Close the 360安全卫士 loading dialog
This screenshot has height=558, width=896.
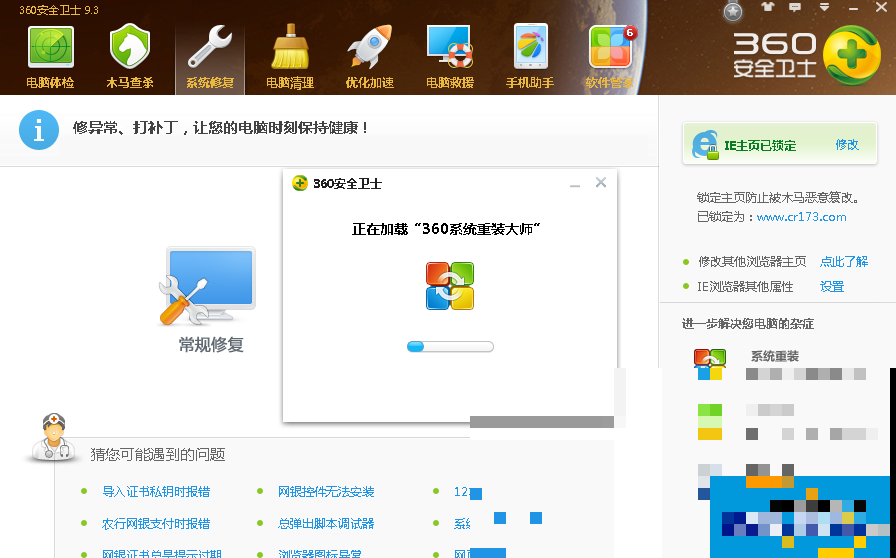point(601,182)
